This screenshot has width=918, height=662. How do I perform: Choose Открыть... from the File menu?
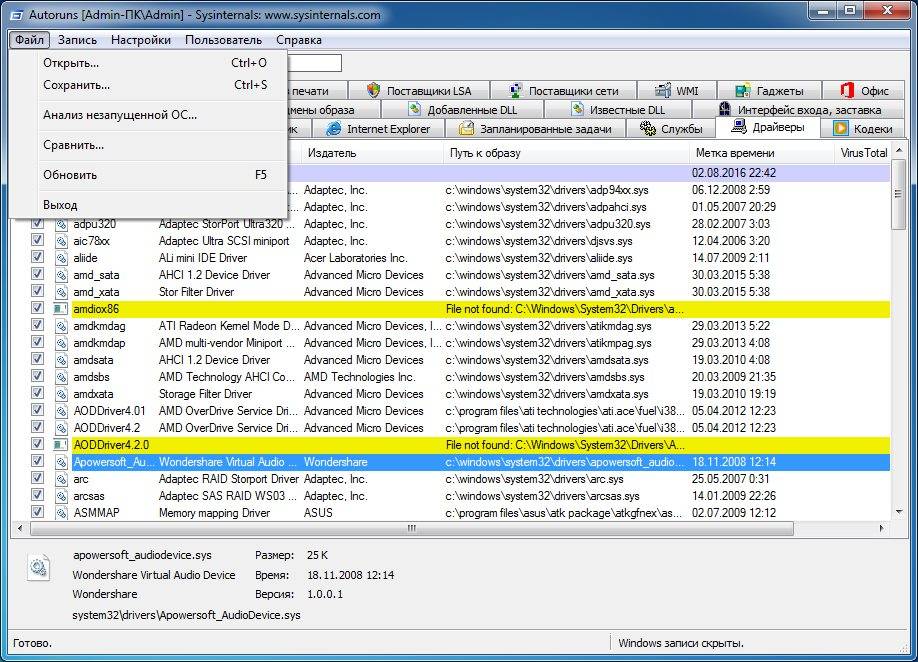coord(155,63)
